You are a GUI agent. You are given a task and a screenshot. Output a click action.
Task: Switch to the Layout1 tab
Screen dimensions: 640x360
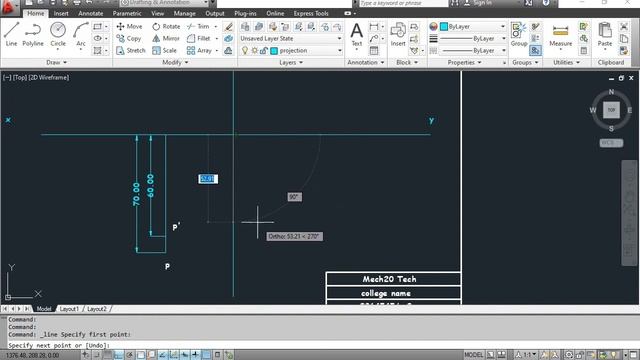[x=69, y=309]
